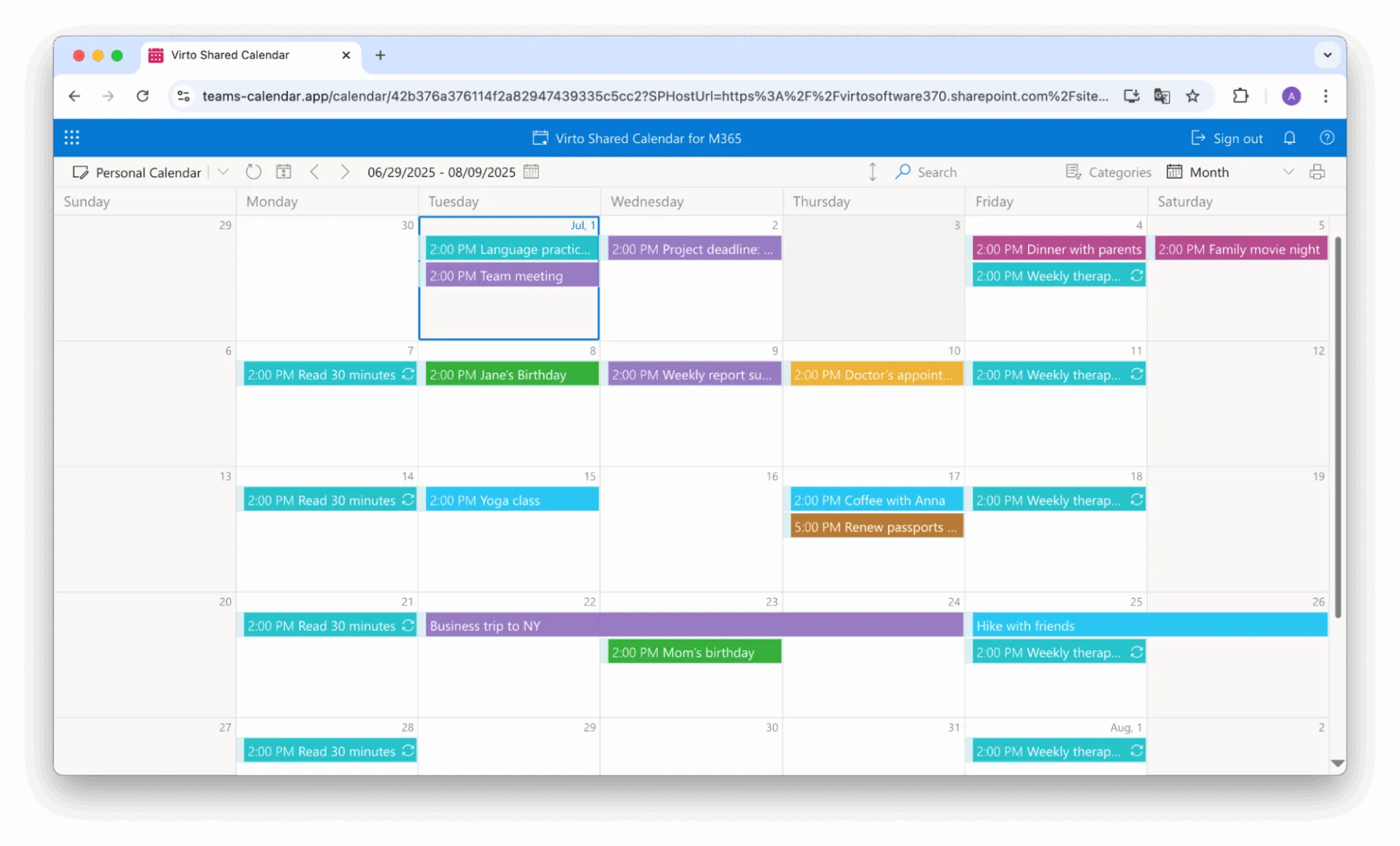Viewport: 1400px width, 846px height.
Task: Open the Month view dropdown chevron
Action: [1288, 171]
